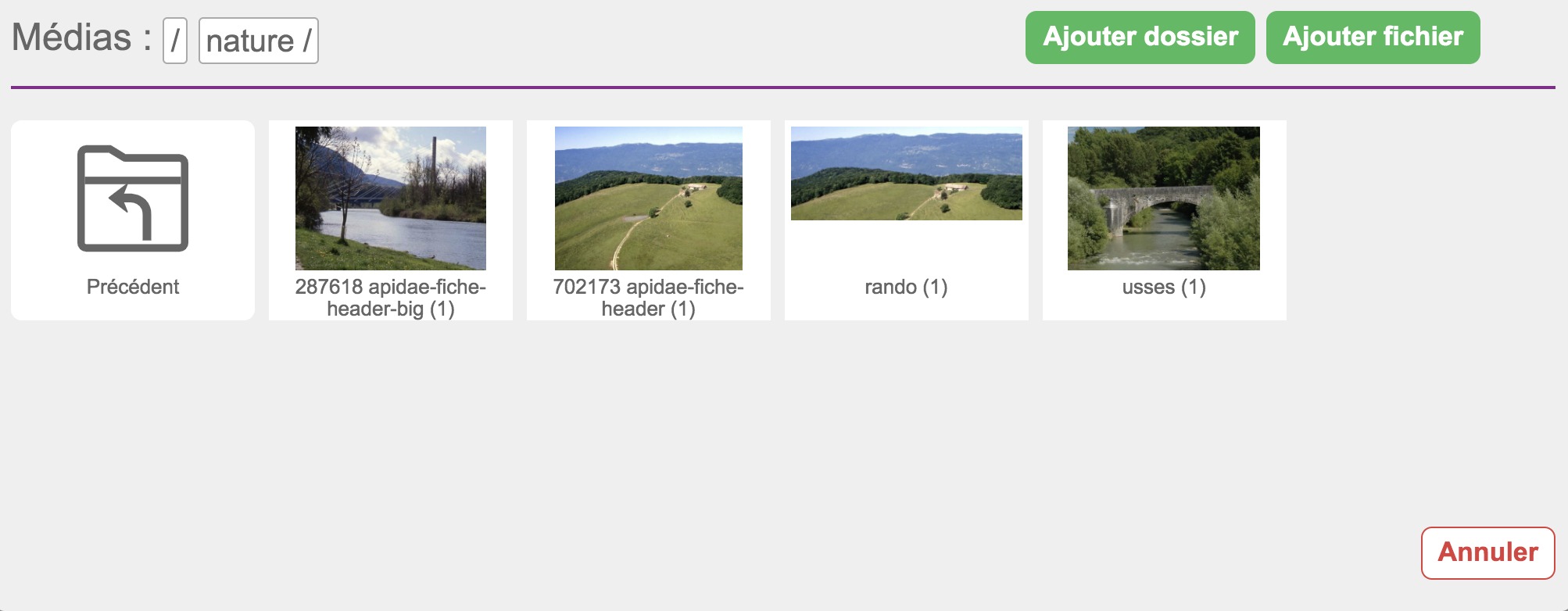The image size is (1568, 611).
Task: Click the 'usses (1)' caption
Action: [x=1164, y=287]
